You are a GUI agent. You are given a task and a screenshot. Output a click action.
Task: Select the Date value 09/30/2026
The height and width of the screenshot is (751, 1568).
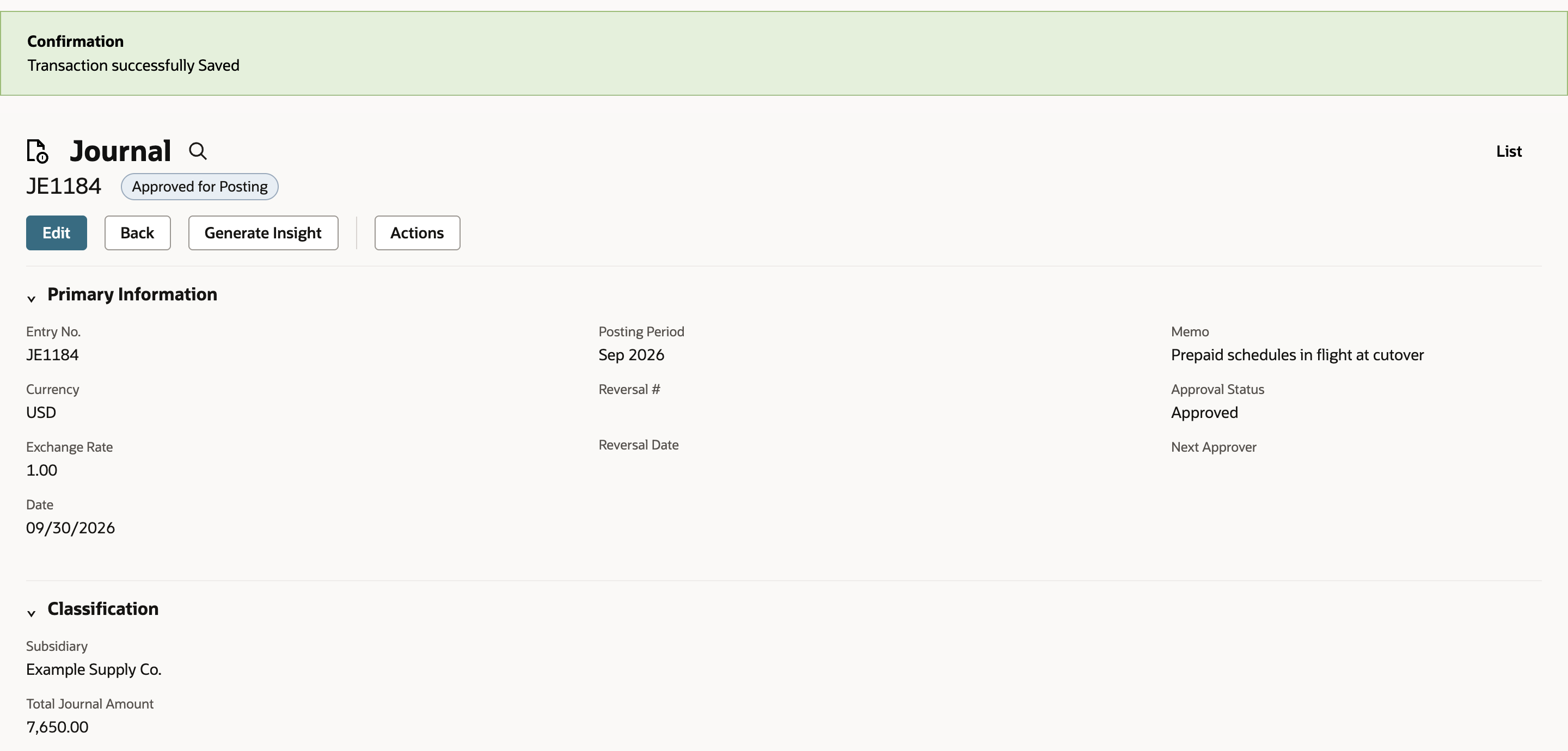coord(71,528)
